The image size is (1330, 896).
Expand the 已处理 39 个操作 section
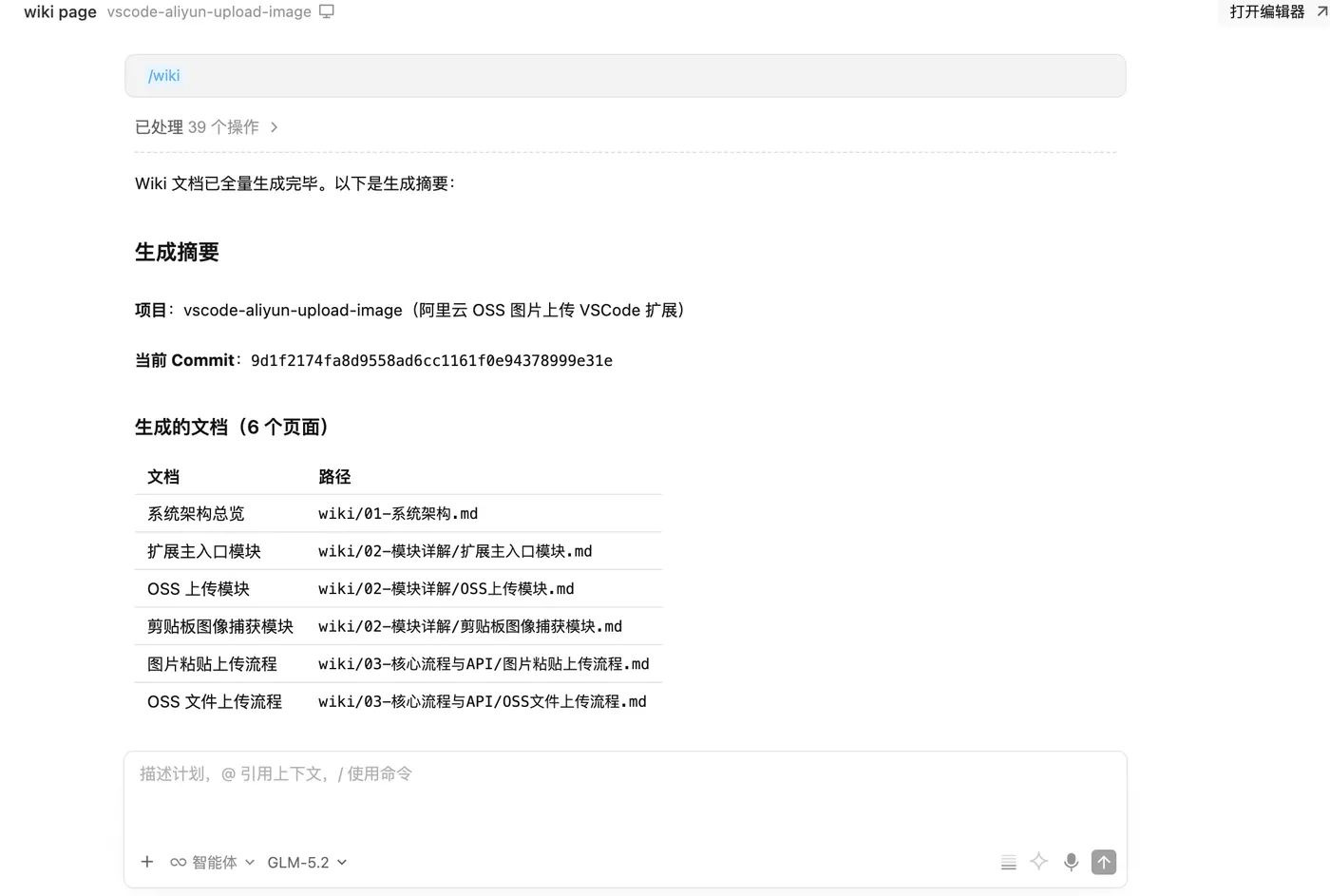206,127
